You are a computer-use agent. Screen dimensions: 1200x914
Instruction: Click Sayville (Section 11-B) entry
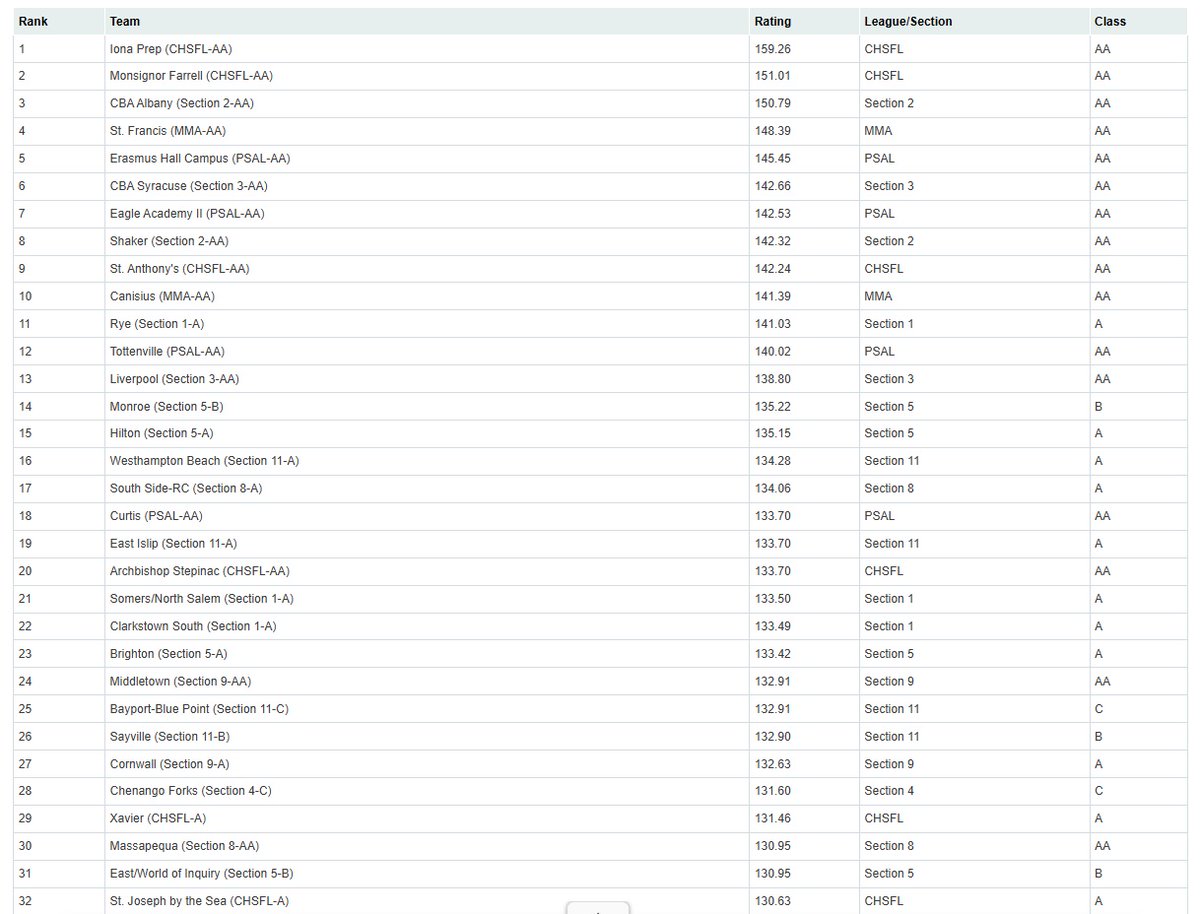171,736
